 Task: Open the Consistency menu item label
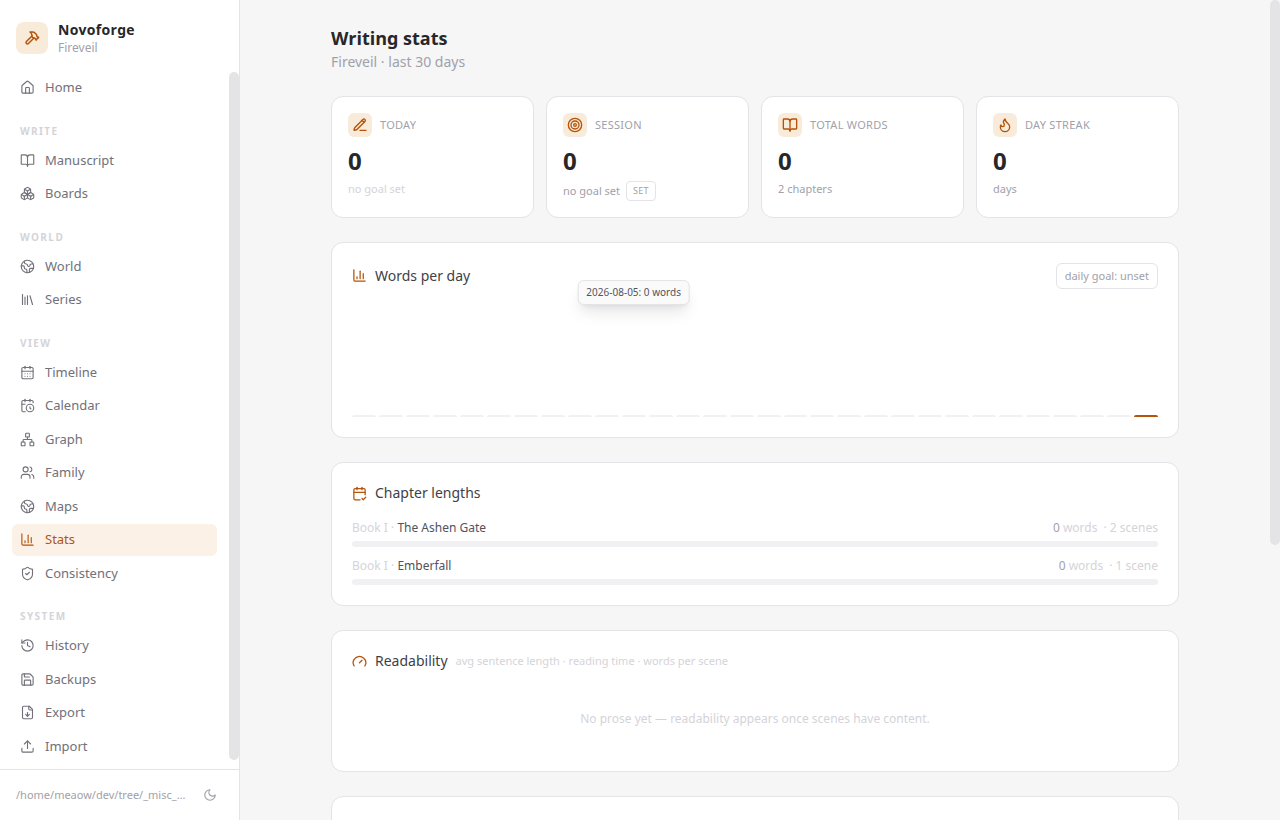[x=81, y=573]
